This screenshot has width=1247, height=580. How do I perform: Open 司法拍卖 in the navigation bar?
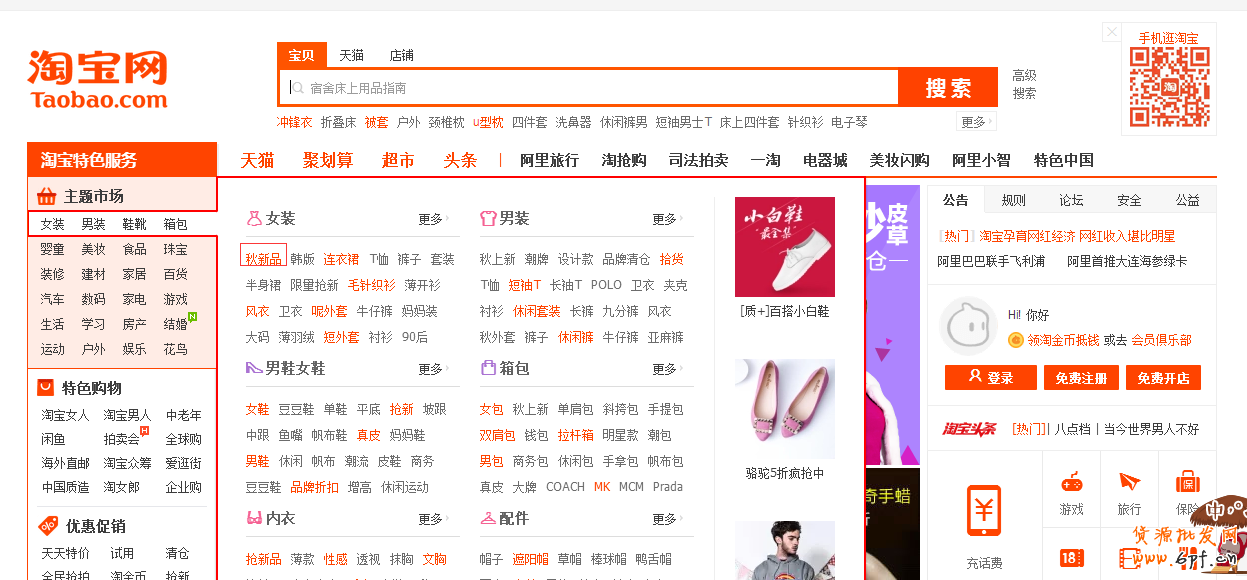coord(698,160)
